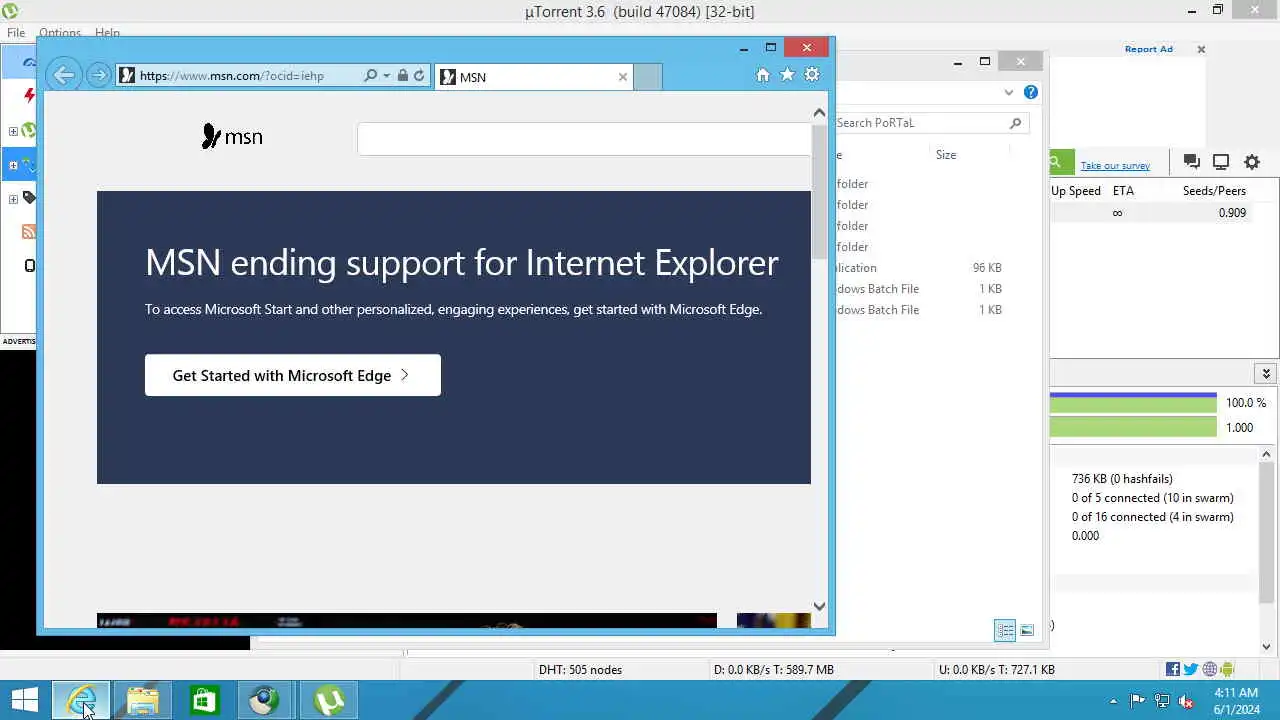Image resolution: width=1280 pixels, height=720 pixels.
Task: Close the uTorrent advertisement
Action: pyautogui.click(x=1201, y=49)
